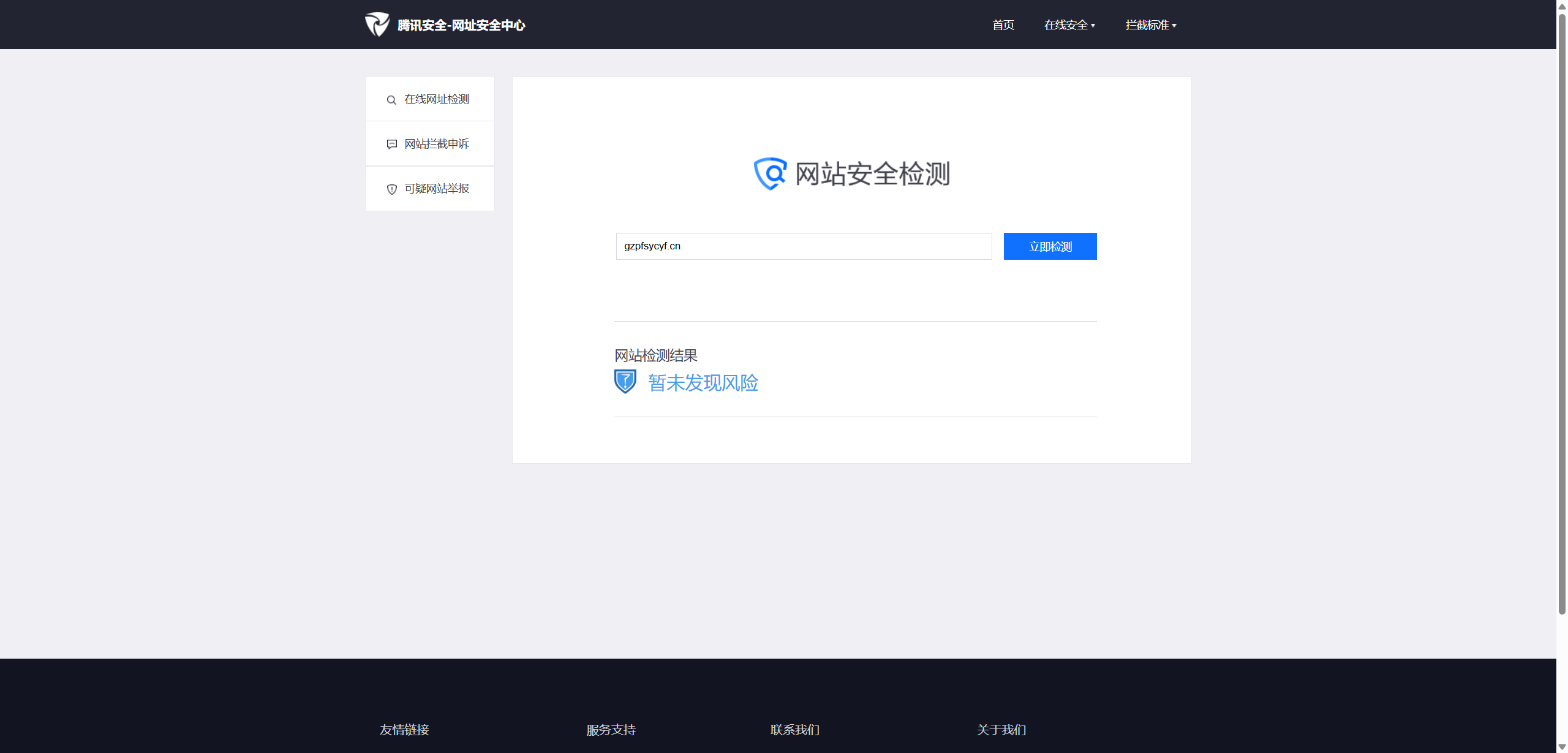Click the blue shield logo next to 网站安全检测
Image resolution: width=1568 pixels, height=753 pixels.
tap(770, 174)
